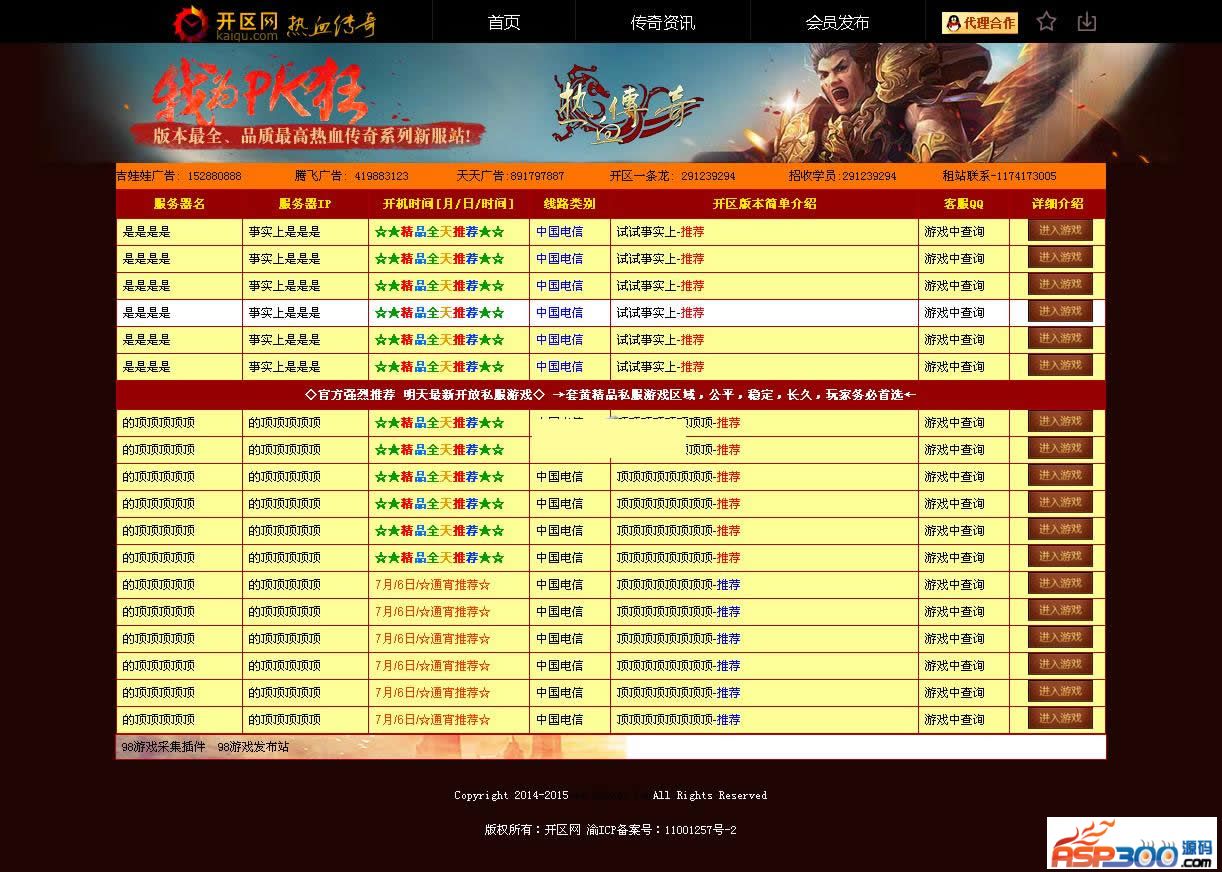Click 进入游戏 in the bottom-most table row

point(1060,718)
